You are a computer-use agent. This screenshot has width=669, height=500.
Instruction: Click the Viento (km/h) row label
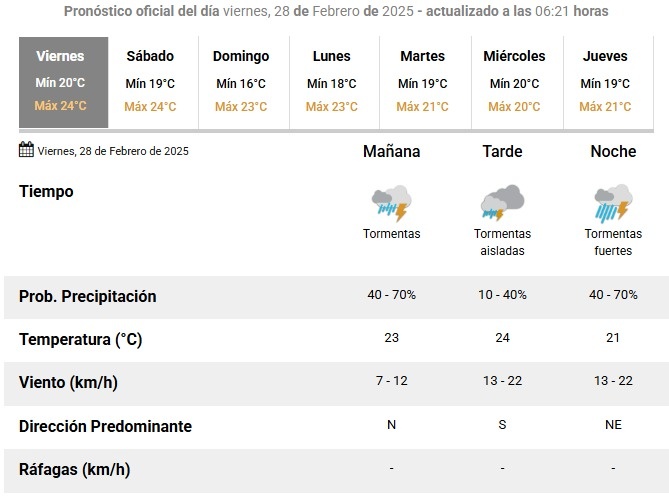[68, 382]
